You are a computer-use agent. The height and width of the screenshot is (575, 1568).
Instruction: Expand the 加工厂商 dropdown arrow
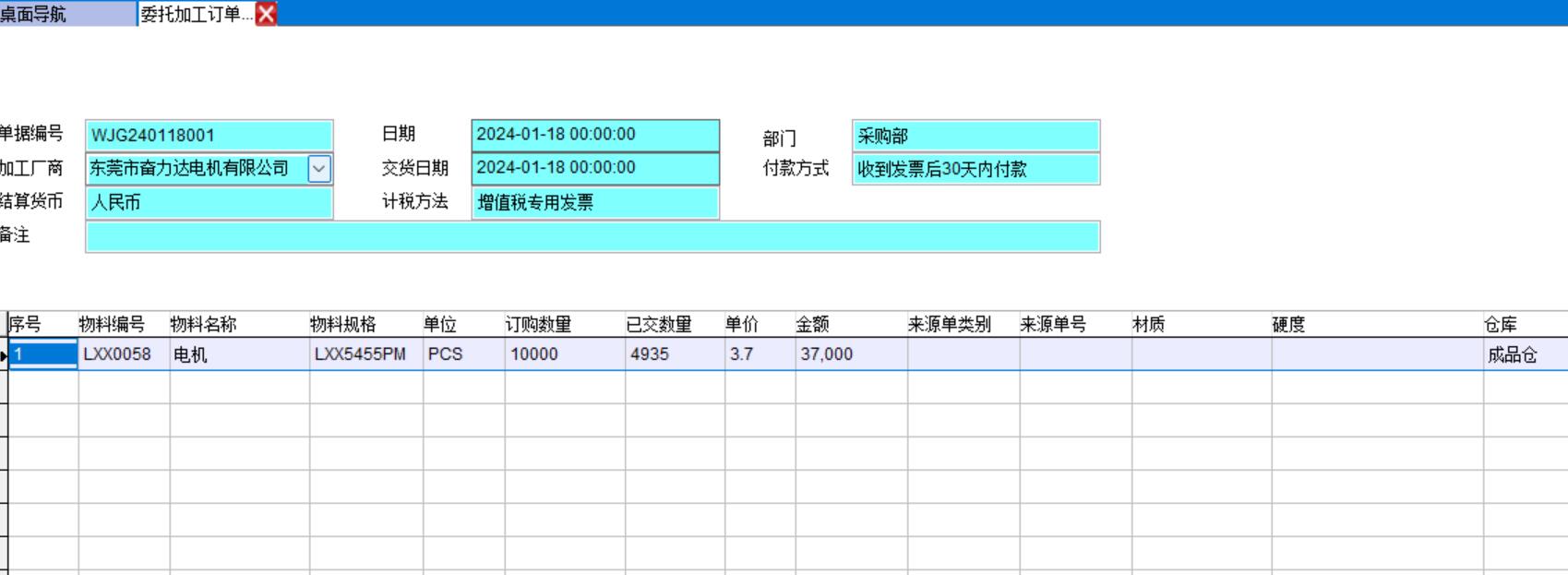pos(318,169)
